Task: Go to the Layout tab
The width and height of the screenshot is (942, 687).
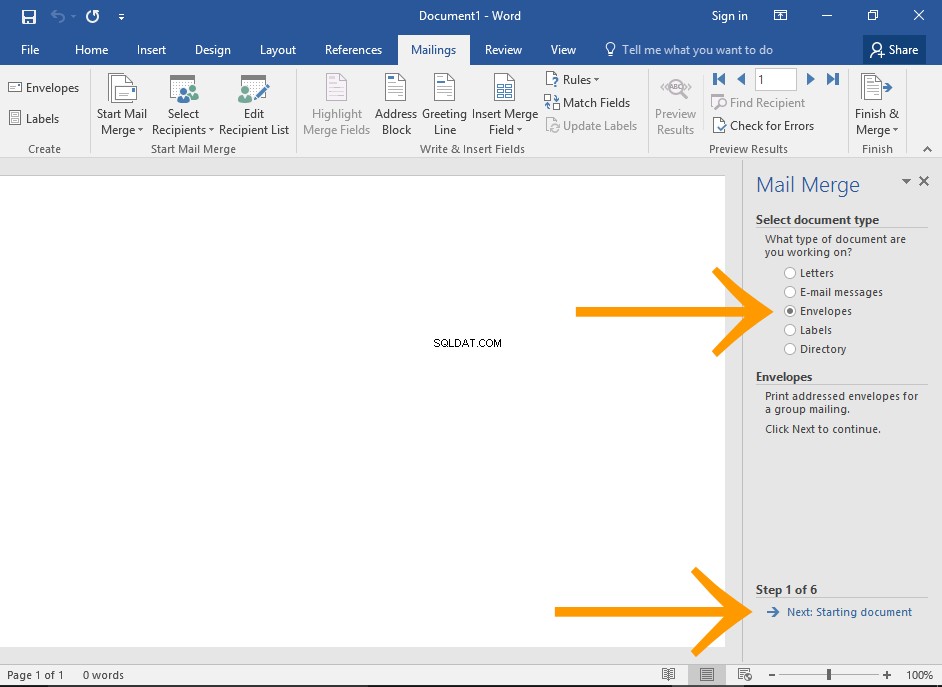Action: (278, 50)
